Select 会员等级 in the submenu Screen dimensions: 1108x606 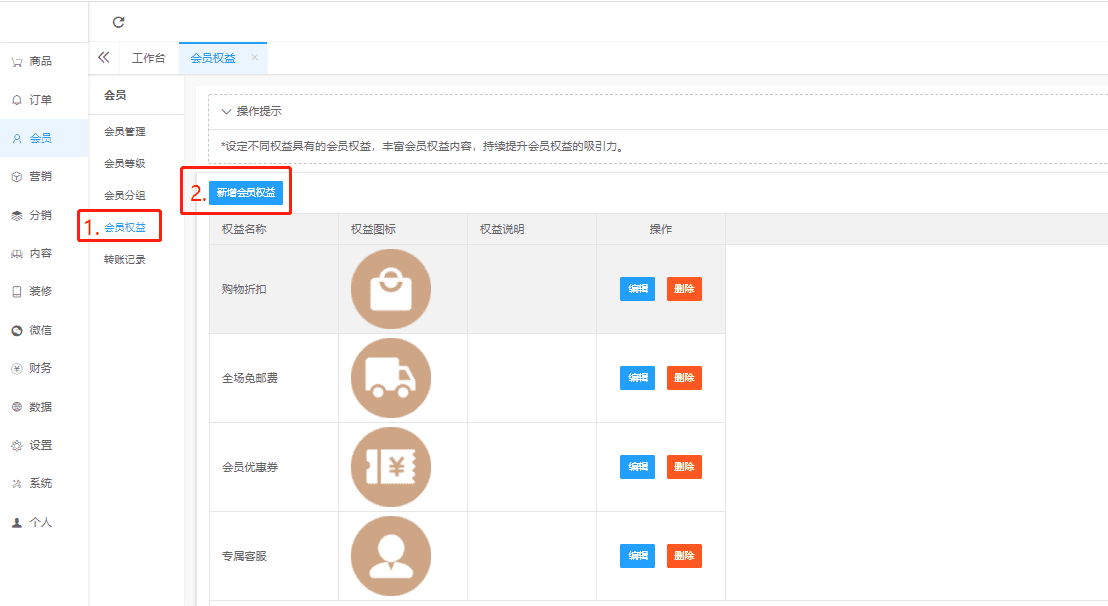pyautogui.click(x=125, y=163)
